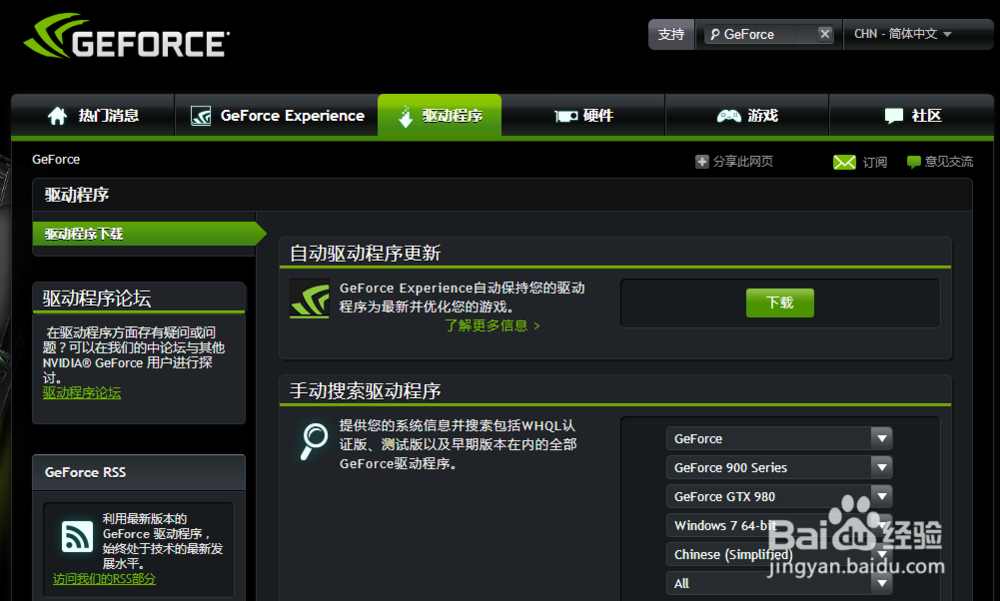Click the GeForce breadcrumb link

coord(56,160)
